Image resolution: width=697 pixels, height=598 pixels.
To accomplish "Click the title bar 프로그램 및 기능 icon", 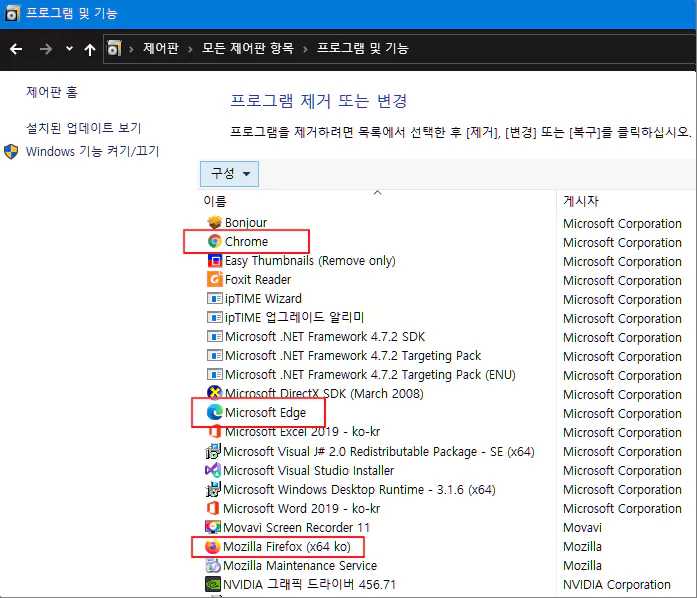I will click(x=12, y=13).
